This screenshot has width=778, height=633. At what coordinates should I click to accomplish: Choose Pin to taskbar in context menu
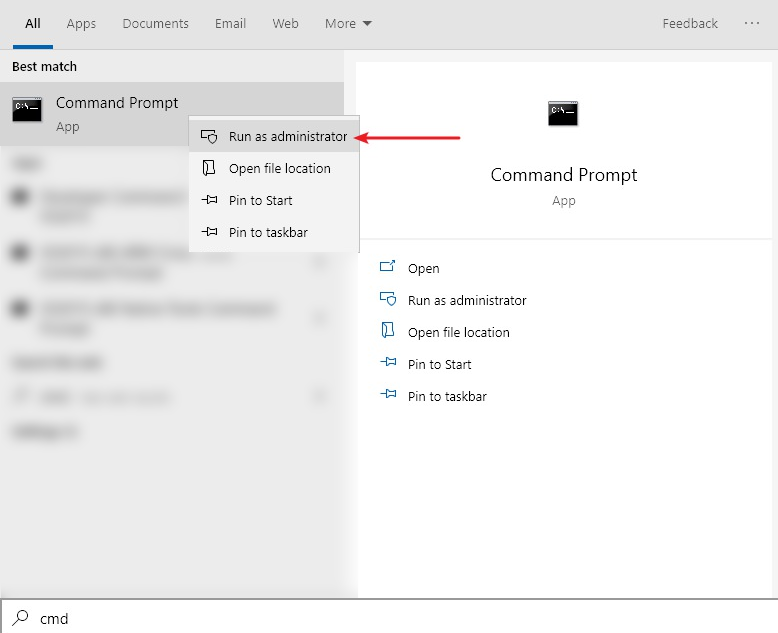coord(274,232)
